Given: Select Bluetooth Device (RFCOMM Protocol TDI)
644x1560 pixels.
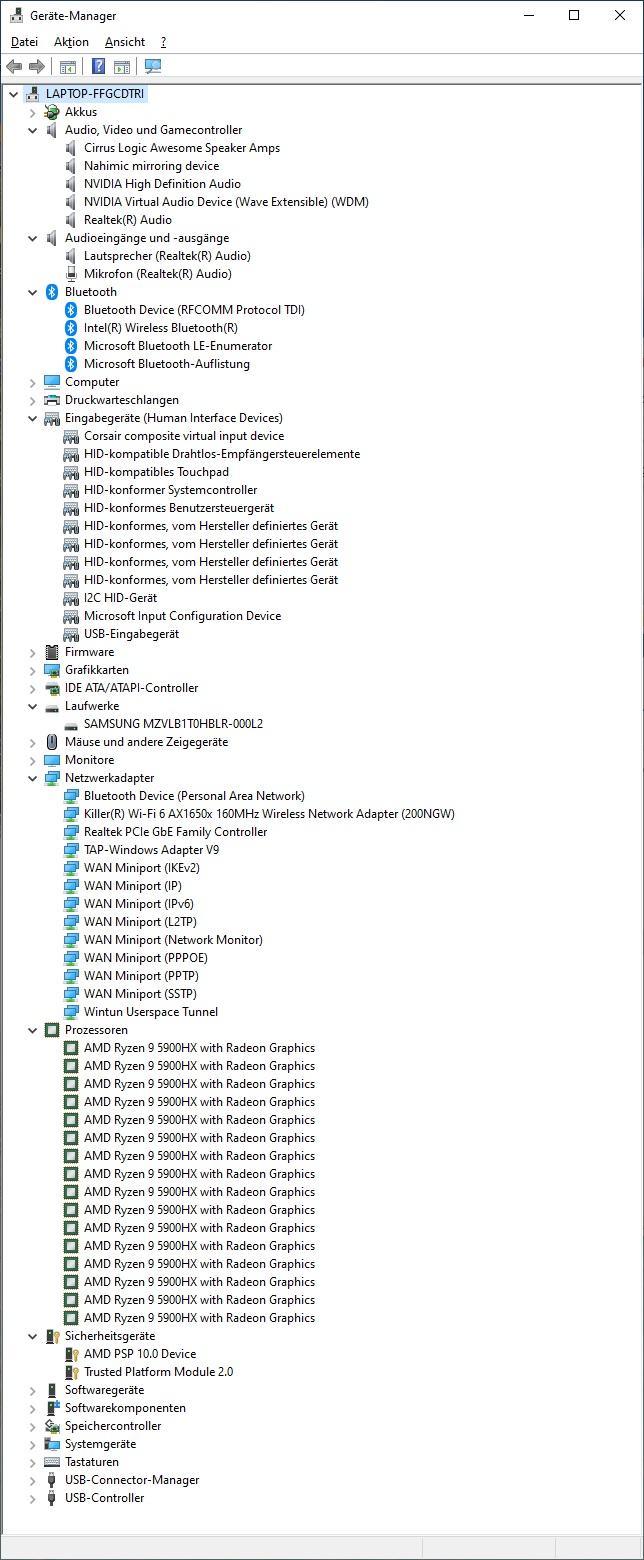Looking at the screenshot, I should [194, 310].
